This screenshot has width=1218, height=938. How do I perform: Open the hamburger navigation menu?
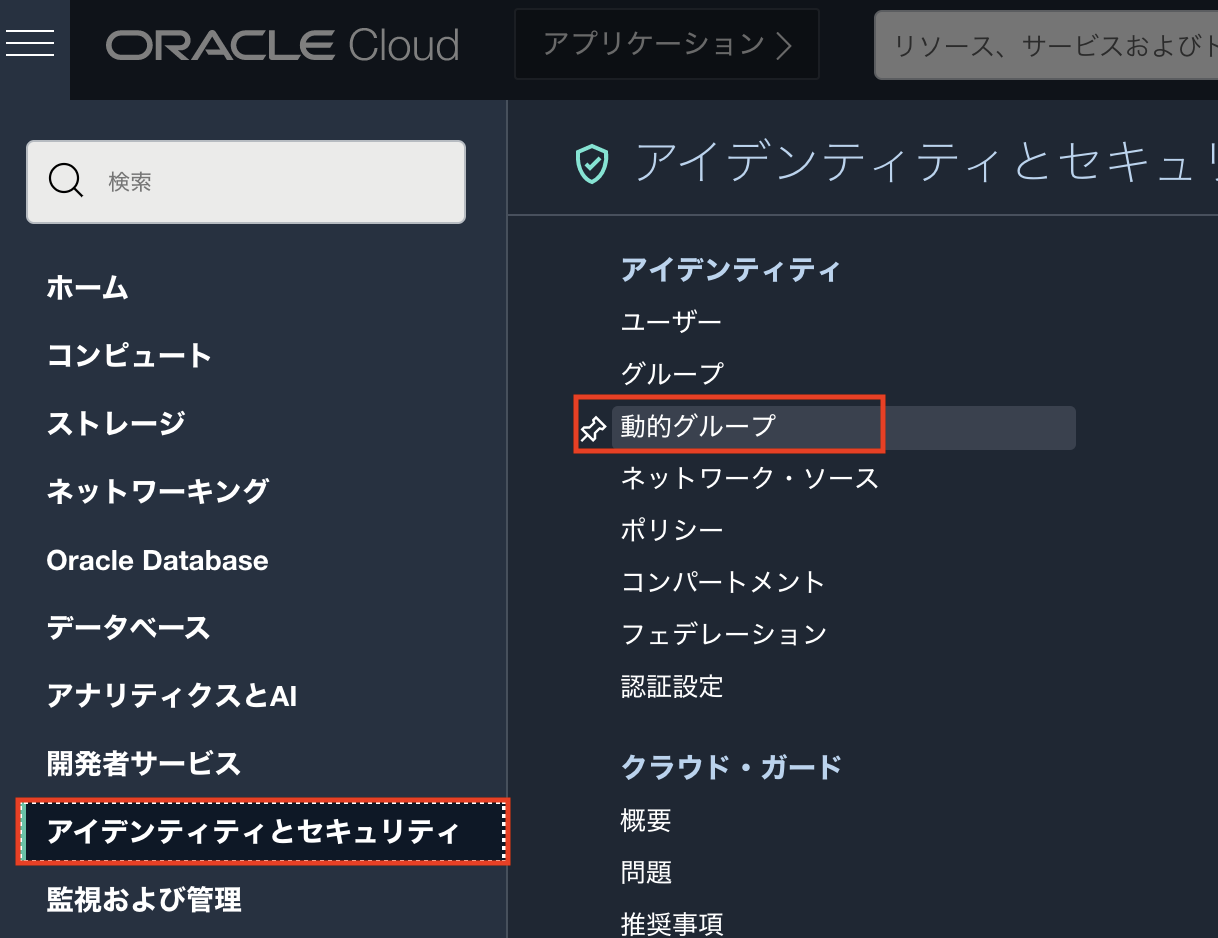click(30, 43)
